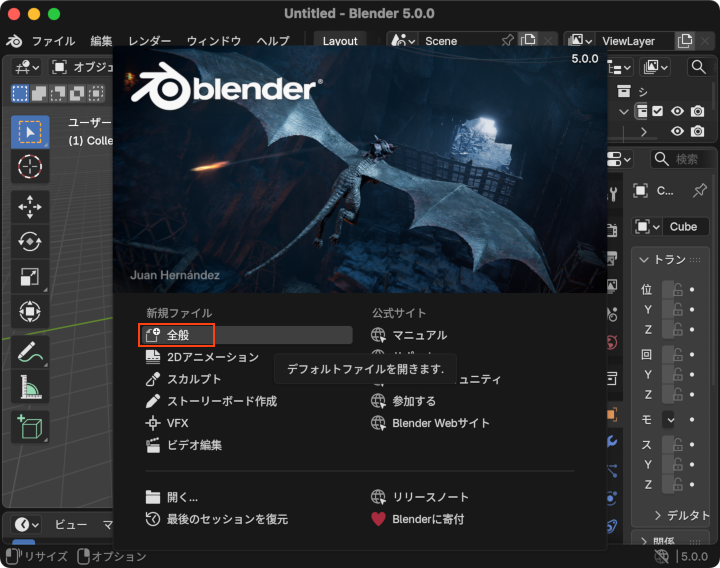Open the outliner display mode dropdown

click(619, 68)
